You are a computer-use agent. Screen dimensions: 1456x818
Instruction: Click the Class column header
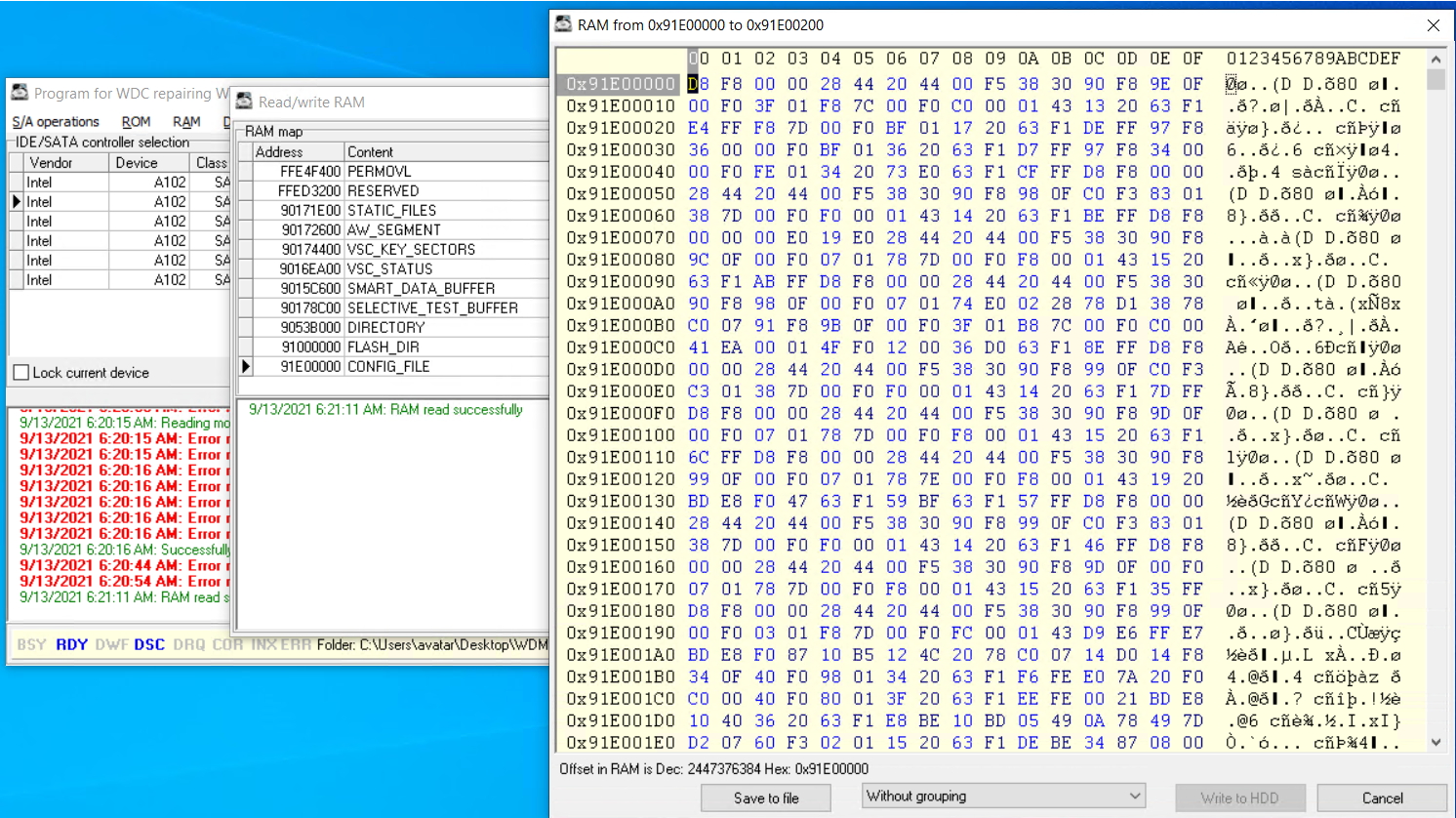coord(211,163)
